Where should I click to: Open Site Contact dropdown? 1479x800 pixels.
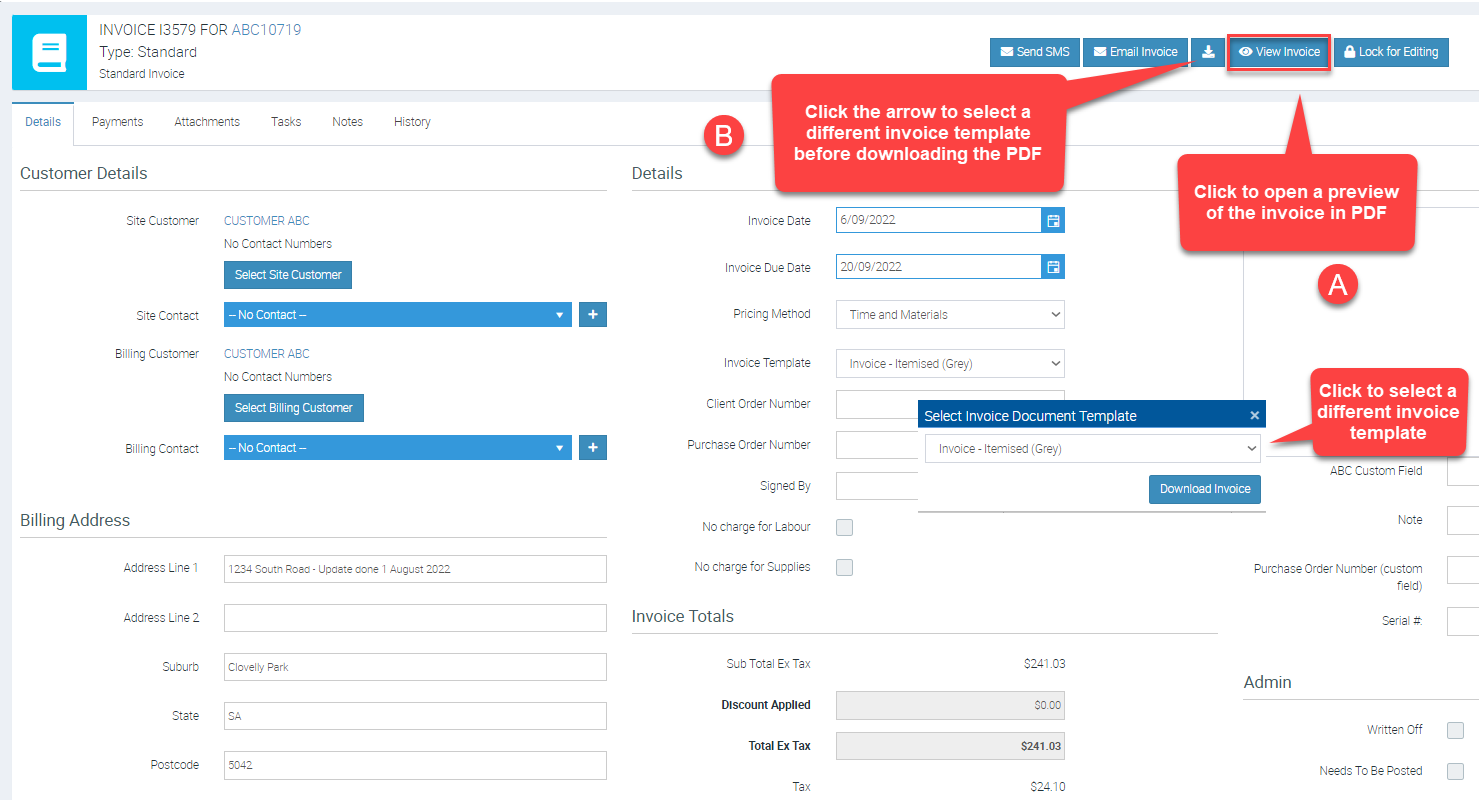pyautogui.click(x=398, y=315)
